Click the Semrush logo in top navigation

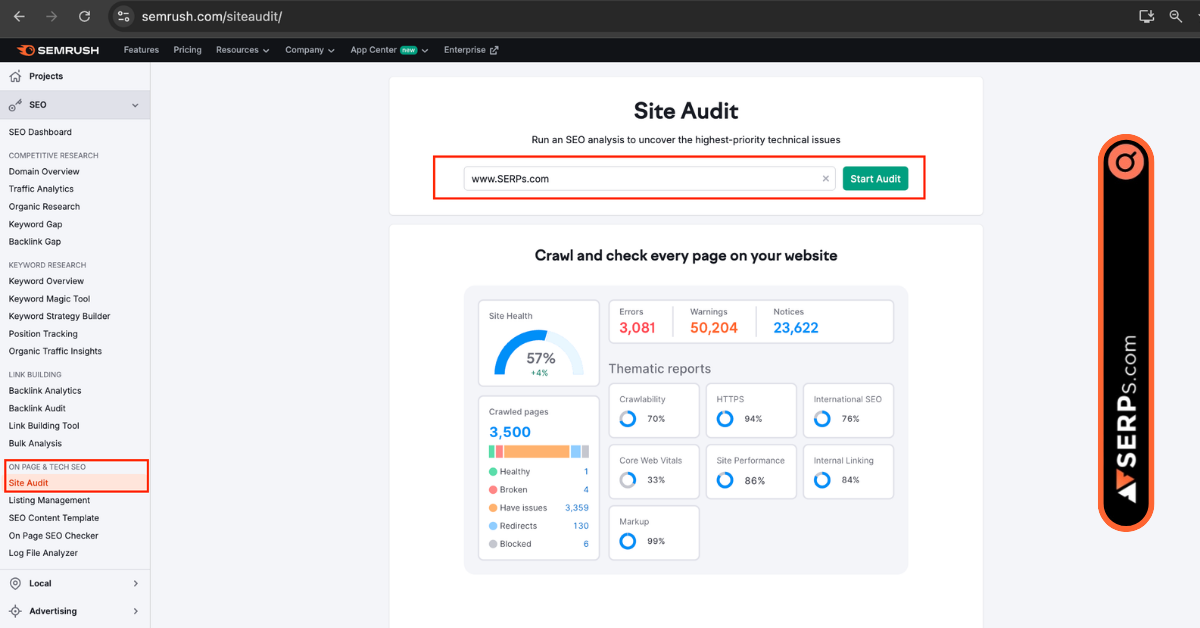click(55, 49)
